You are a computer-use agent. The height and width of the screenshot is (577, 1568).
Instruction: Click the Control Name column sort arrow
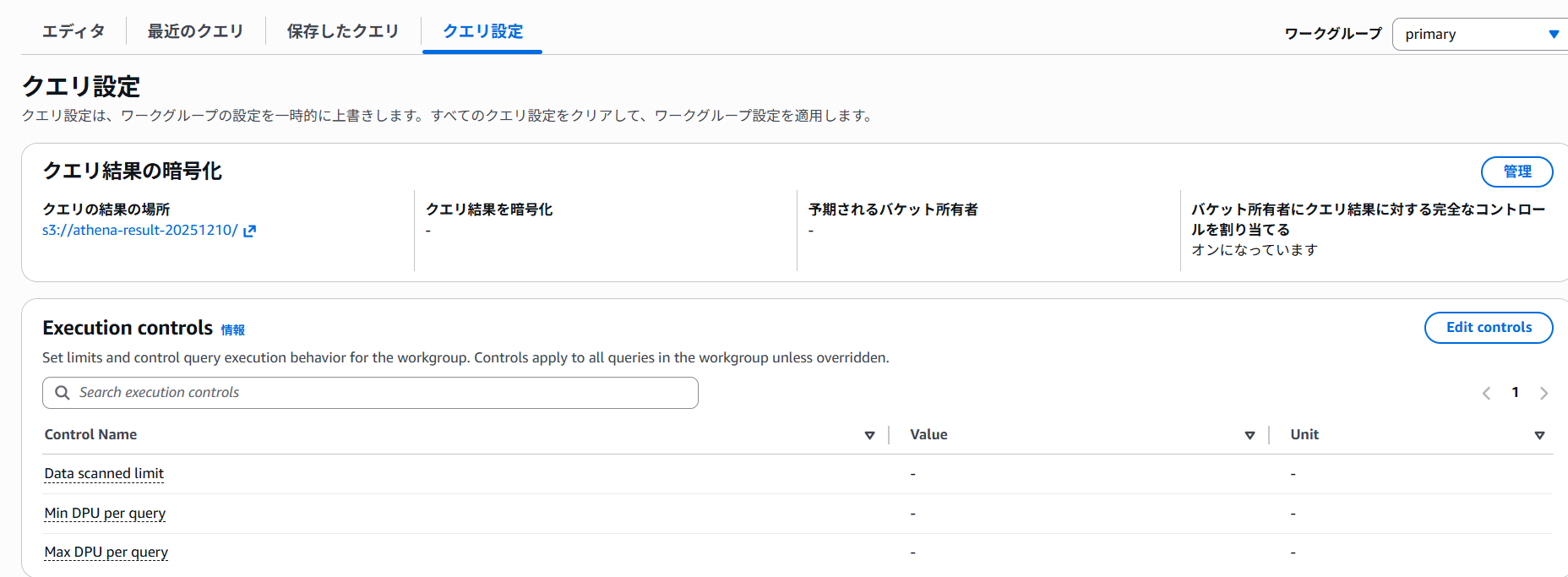[x=869, y=435]
